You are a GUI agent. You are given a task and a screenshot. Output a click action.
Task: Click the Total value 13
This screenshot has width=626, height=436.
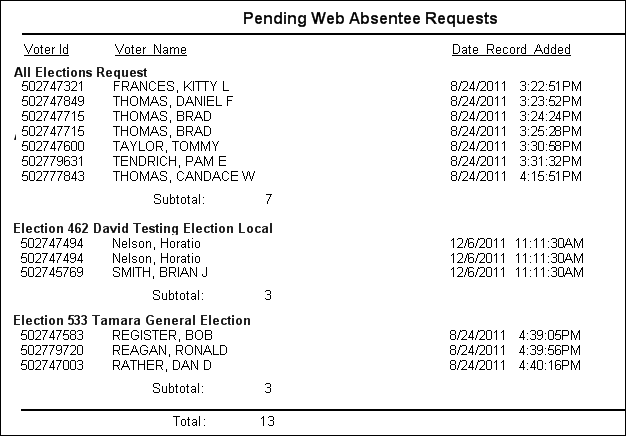click(267, 421)
